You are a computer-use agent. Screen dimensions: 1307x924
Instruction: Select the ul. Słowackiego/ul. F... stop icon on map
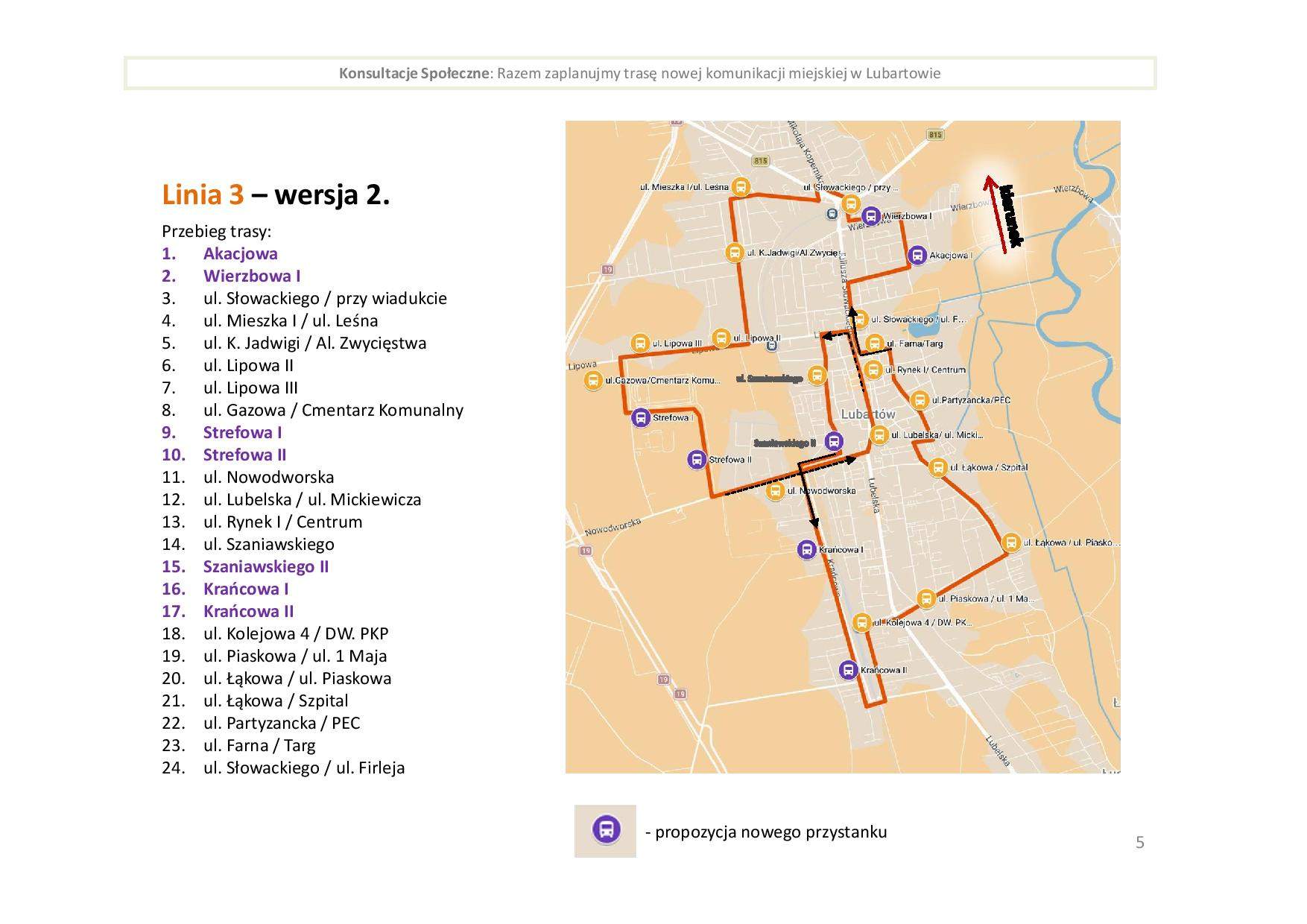click(860, 319)
